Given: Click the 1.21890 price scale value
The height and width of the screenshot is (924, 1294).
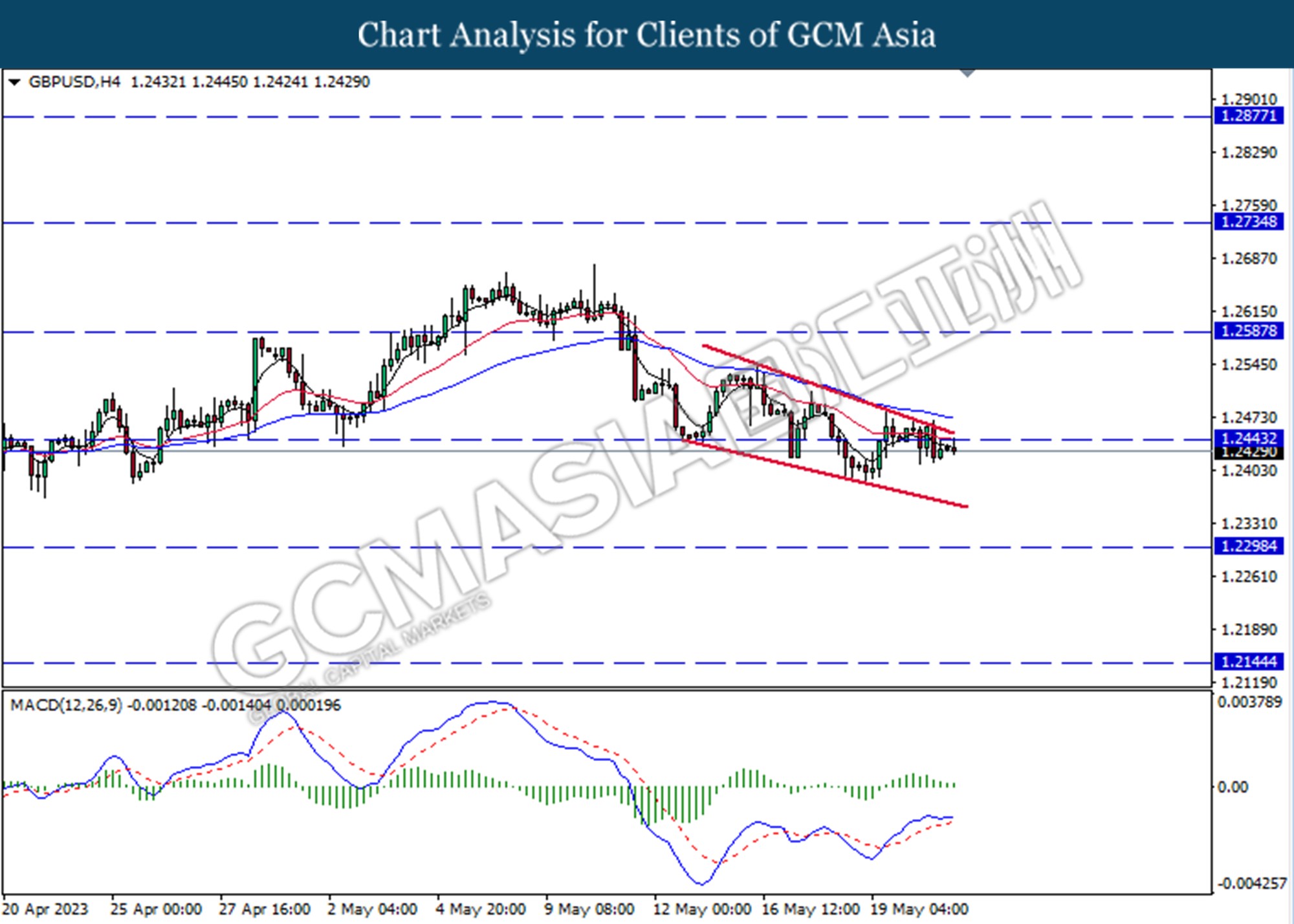Looking at the screenshot, I should click(x=1249, y=630).
